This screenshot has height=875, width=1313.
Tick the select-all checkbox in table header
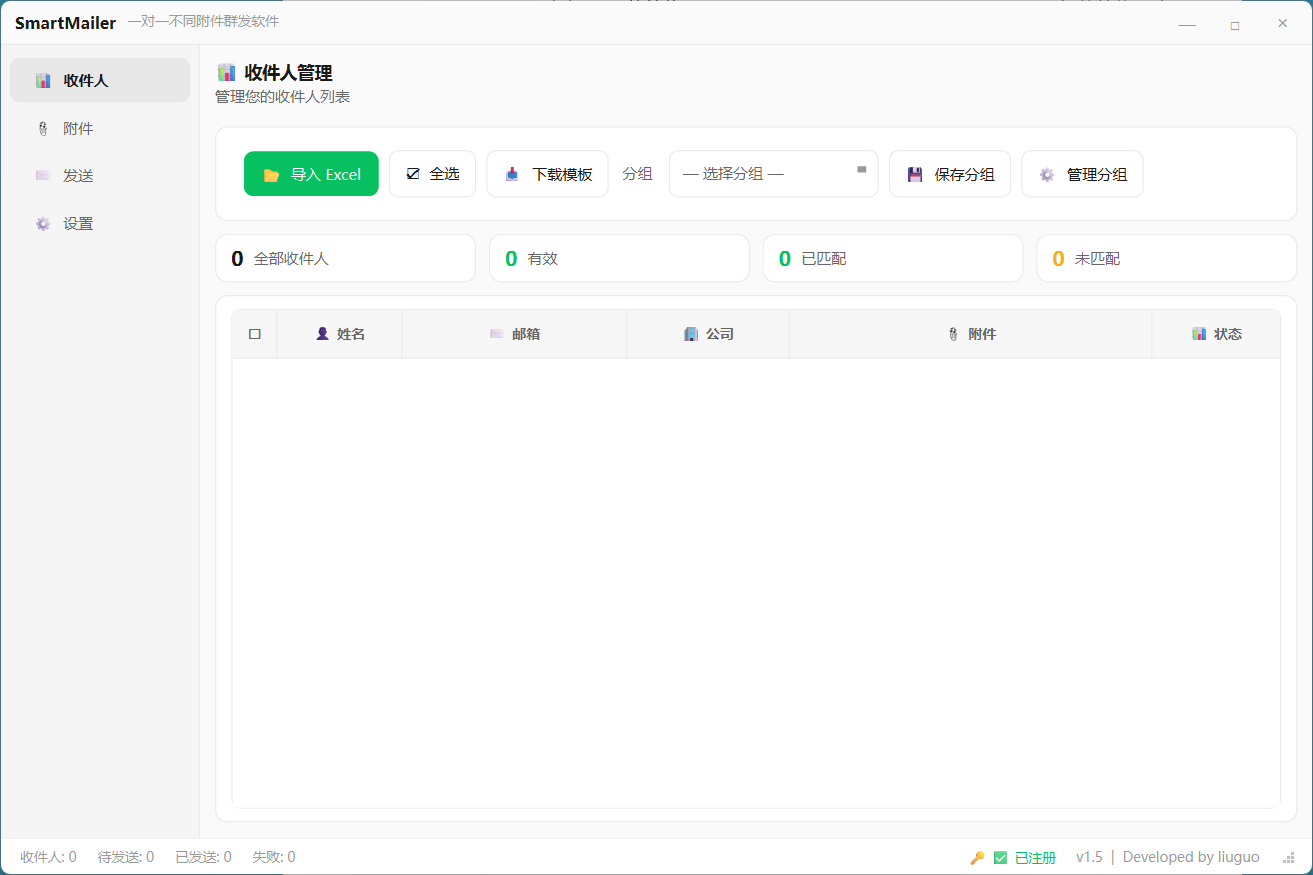coord(255,334)
